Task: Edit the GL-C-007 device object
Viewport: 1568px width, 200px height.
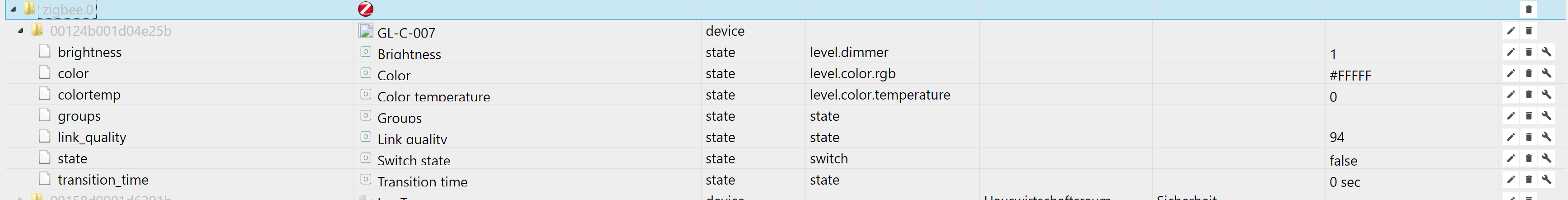Action: point(1511,31)
